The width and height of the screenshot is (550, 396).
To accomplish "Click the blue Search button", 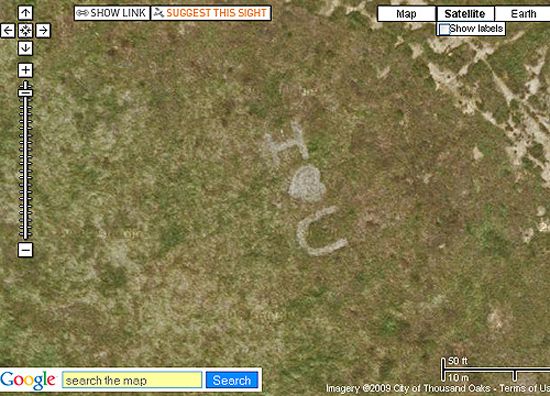I will click(x=232, y=380).
